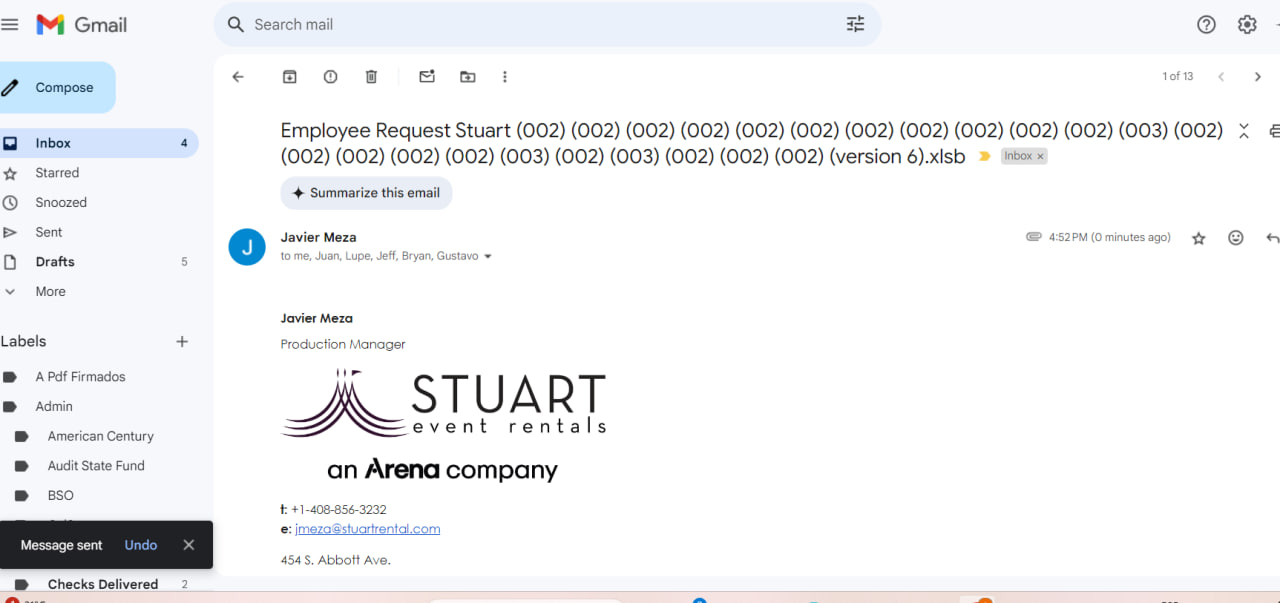The image size is (1280, 603).
Task: Open the Sent folder
Action: [x=49, y=232]
